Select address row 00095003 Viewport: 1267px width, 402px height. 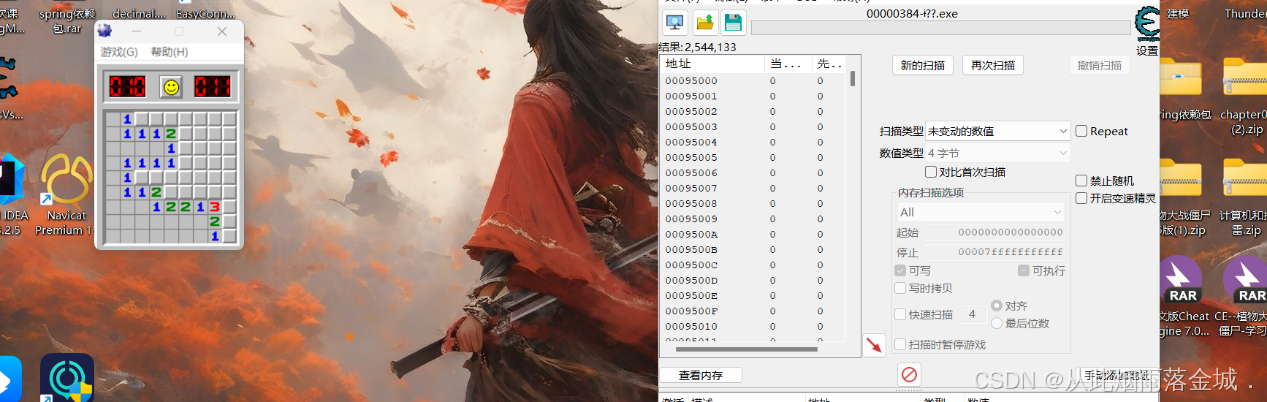[754, 127]
